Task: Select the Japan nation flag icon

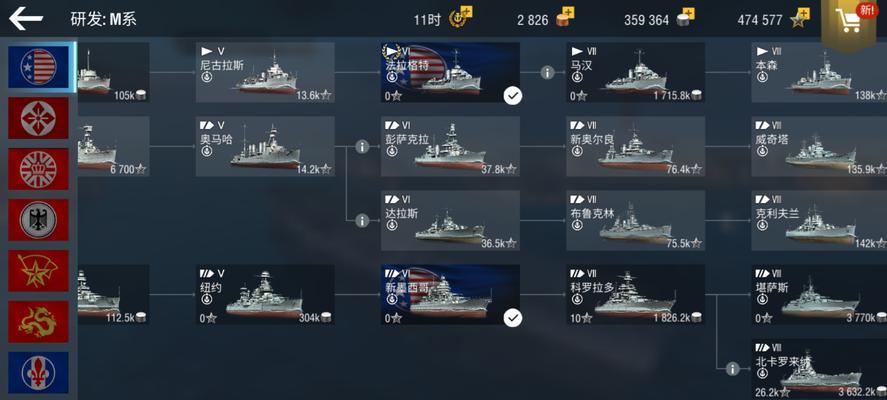Action: [38, 118]
